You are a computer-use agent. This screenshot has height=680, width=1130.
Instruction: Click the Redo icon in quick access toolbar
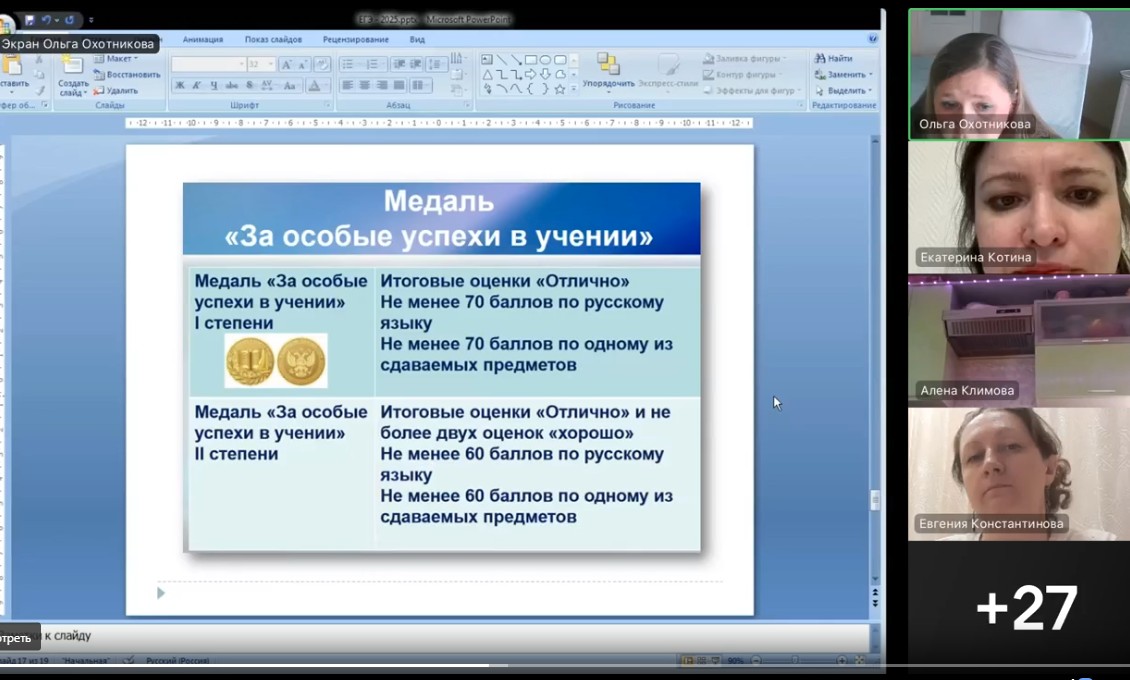pyautogui.click(x=69, y=20)
